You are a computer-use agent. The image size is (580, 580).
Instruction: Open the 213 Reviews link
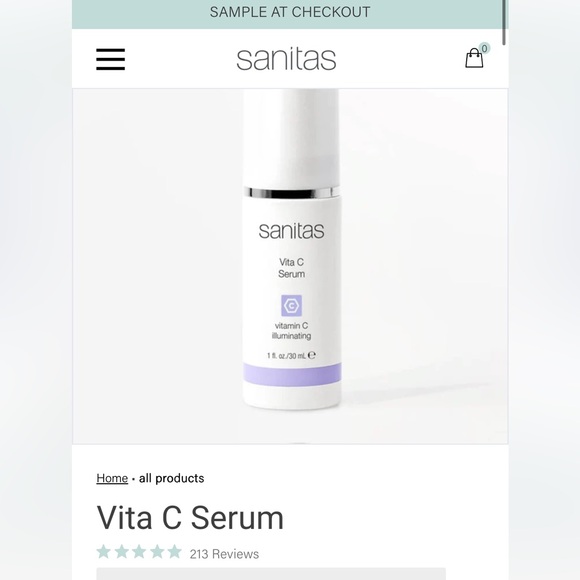click(224, 554)
